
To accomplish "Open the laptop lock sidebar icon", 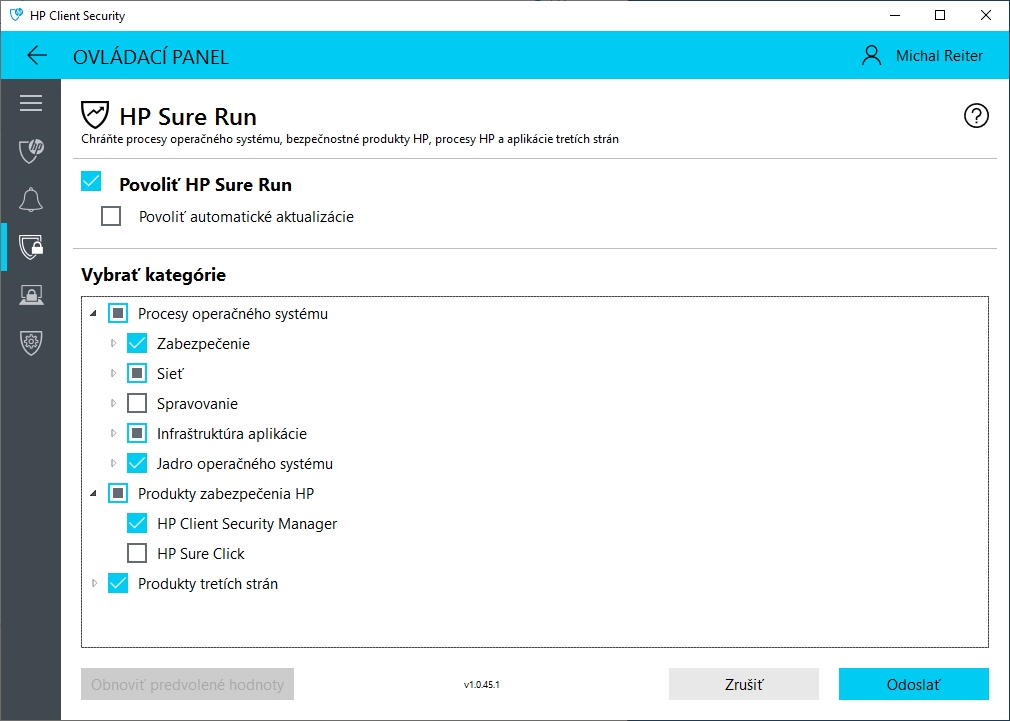I will [31, 295].
